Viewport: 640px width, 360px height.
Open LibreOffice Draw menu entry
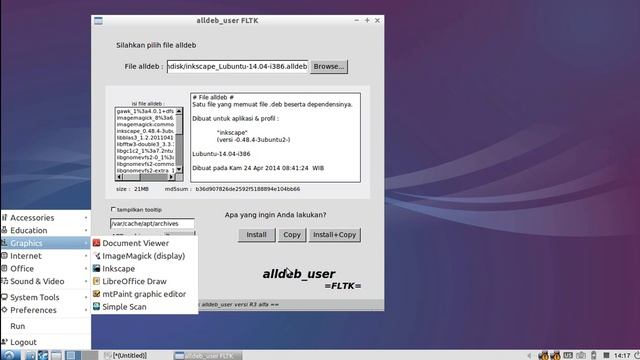click(144, 281)
